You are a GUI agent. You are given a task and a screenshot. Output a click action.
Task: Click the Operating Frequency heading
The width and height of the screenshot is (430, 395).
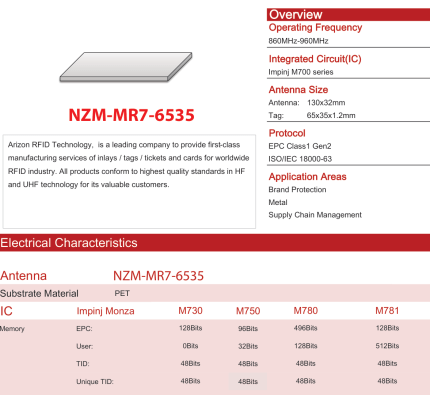click(x=315, y=28)
